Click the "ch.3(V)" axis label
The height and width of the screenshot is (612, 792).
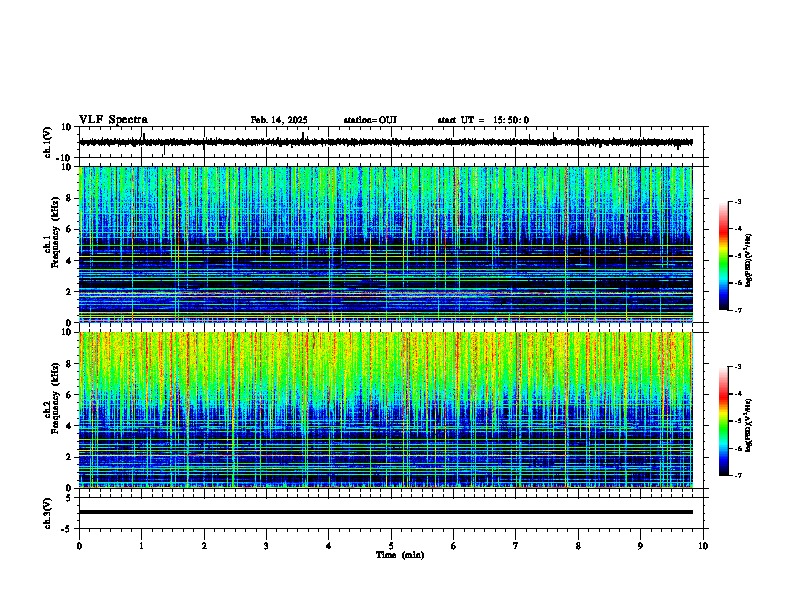pos(48,513)
